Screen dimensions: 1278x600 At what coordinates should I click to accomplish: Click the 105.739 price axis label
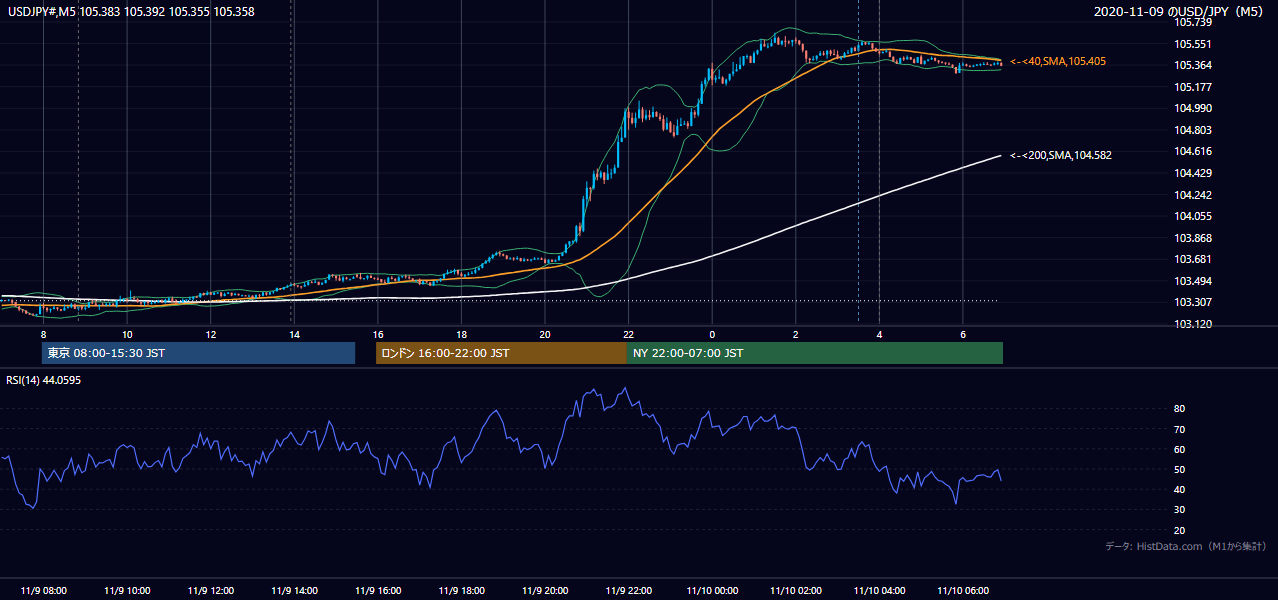pos(1193,22)
